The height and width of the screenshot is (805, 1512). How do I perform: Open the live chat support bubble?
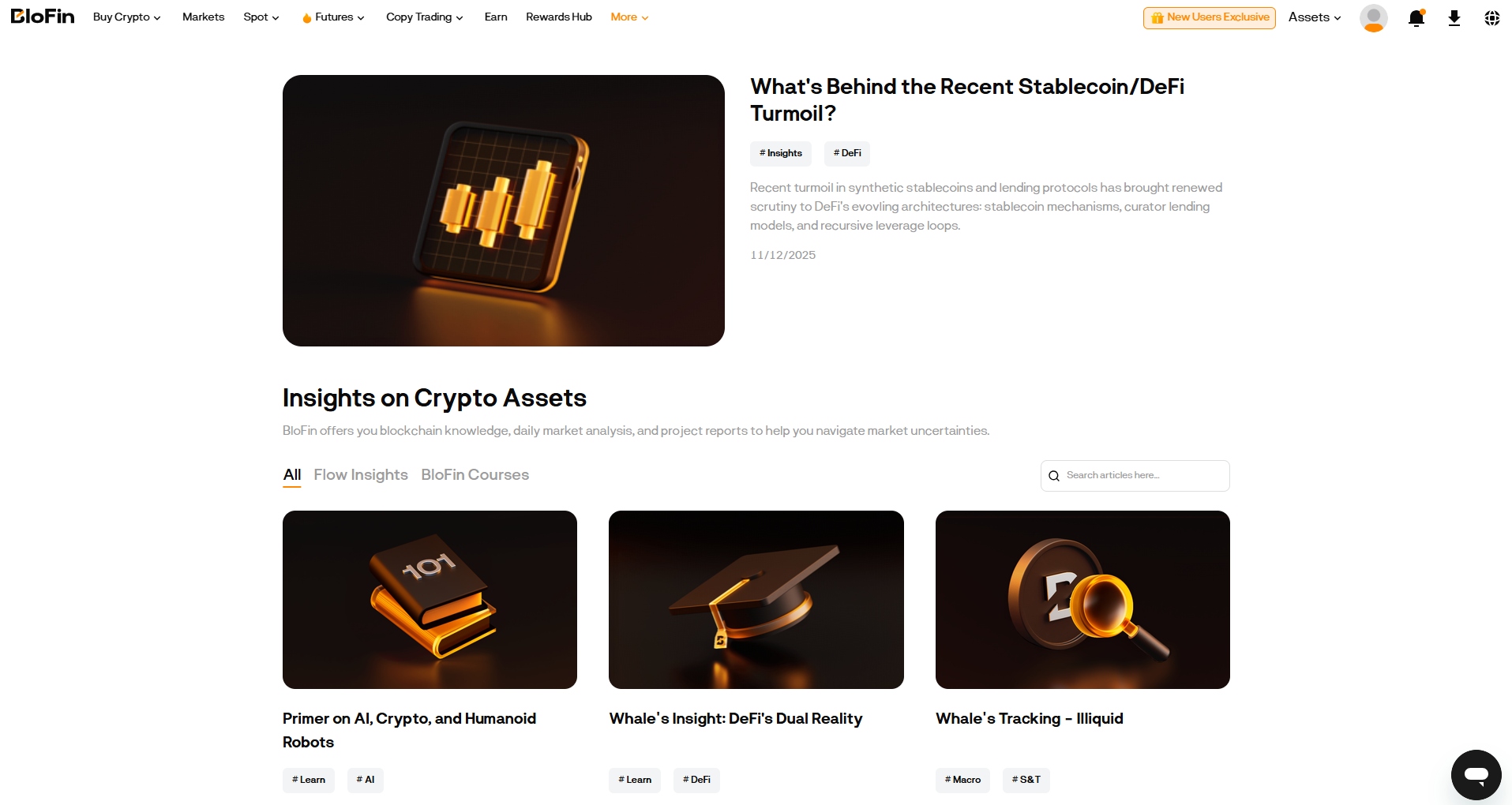click(x=1476, y=774)
